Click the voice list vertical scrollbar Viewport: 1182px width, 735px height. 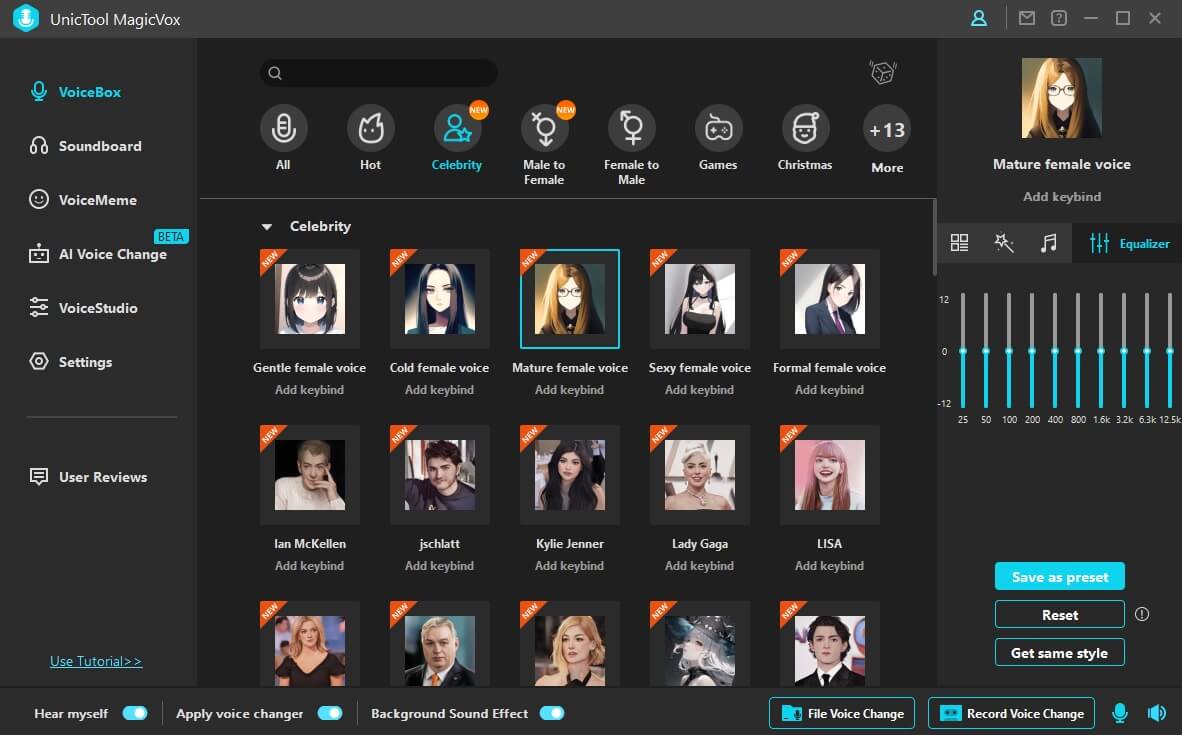[935, 237]
